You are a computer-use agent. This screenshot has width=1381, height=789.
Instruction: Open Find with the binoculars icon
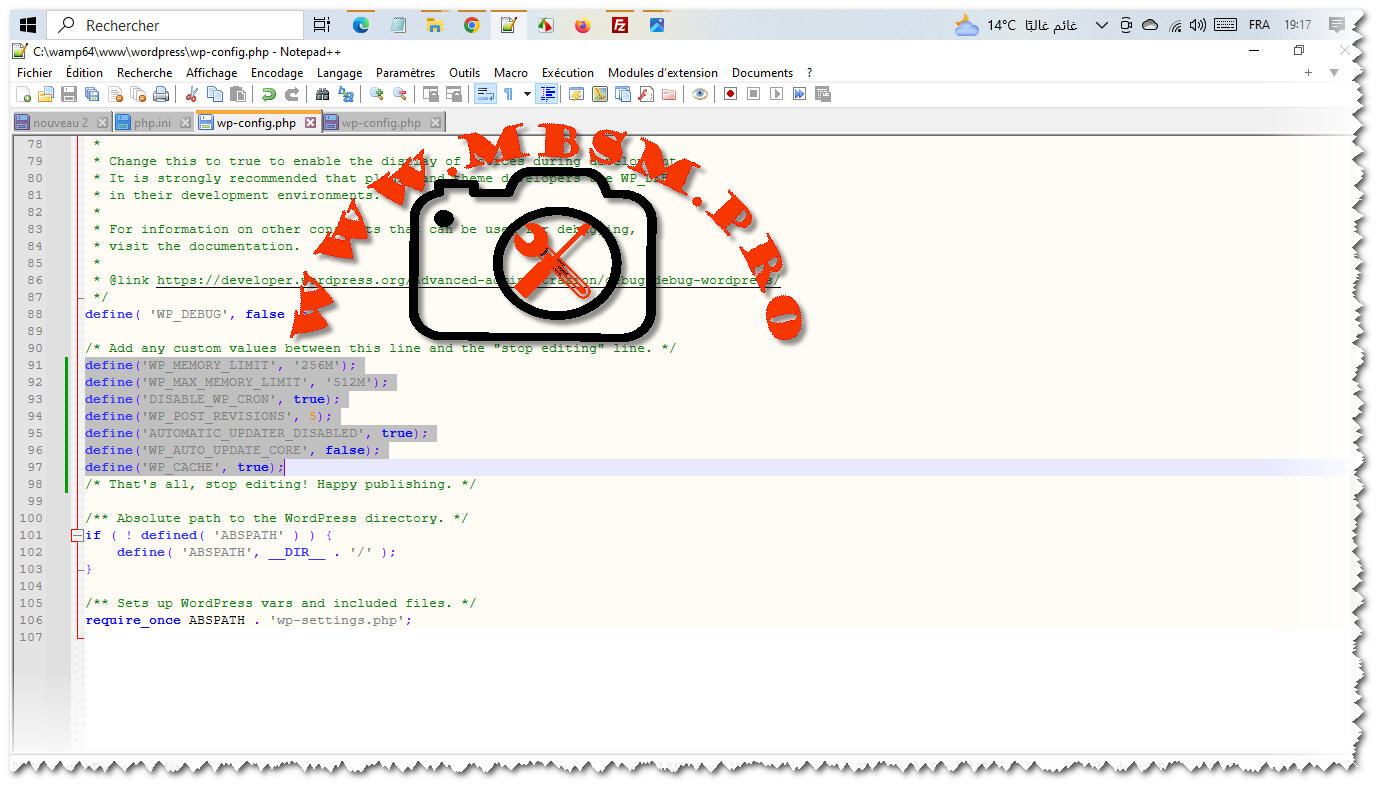(322, 94)
